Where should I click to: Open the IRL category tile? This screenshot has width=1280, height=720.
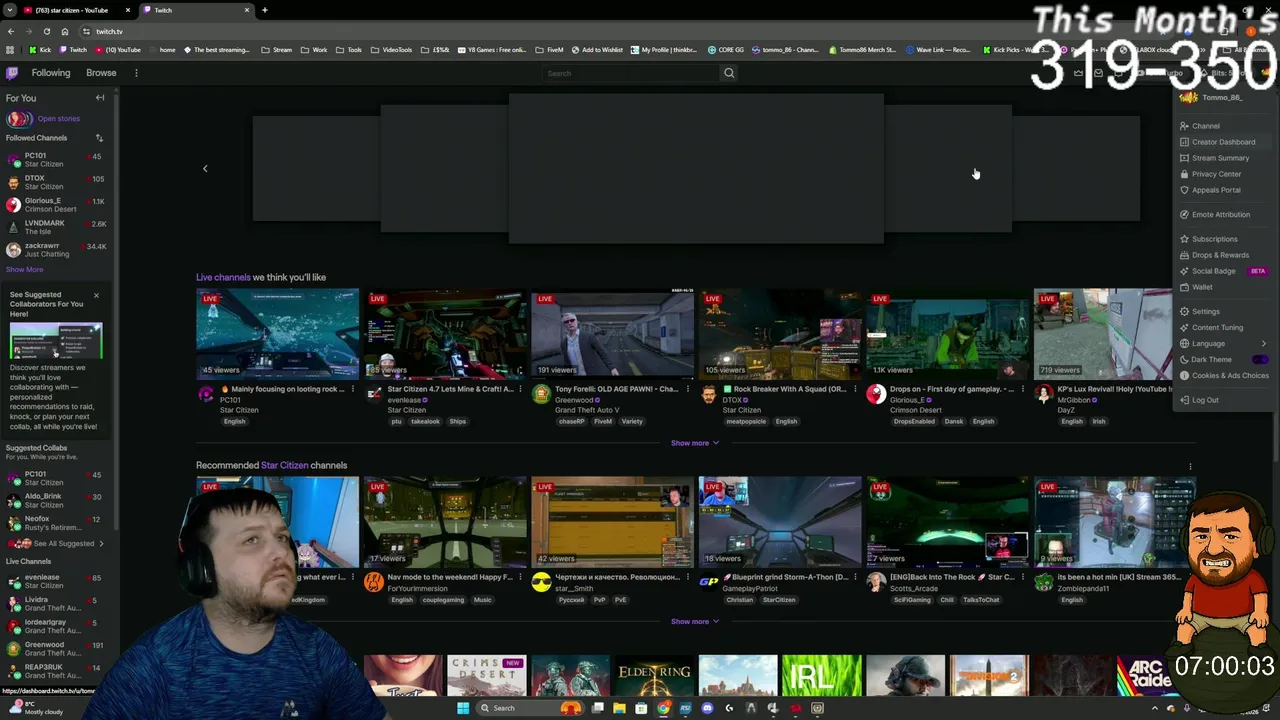click(821, 677)
